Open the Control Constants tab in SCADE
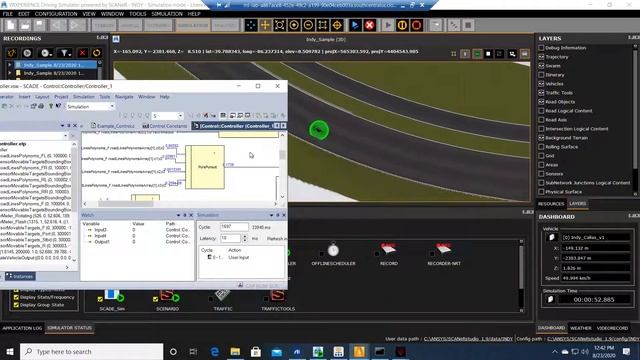Screen dimensions: 640x360 coord(165,126)
